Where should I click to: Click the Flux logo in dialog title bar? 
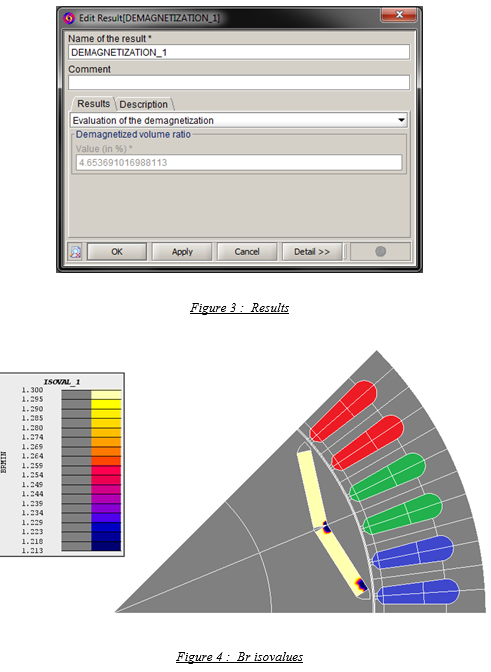click(x=69, y=18)
